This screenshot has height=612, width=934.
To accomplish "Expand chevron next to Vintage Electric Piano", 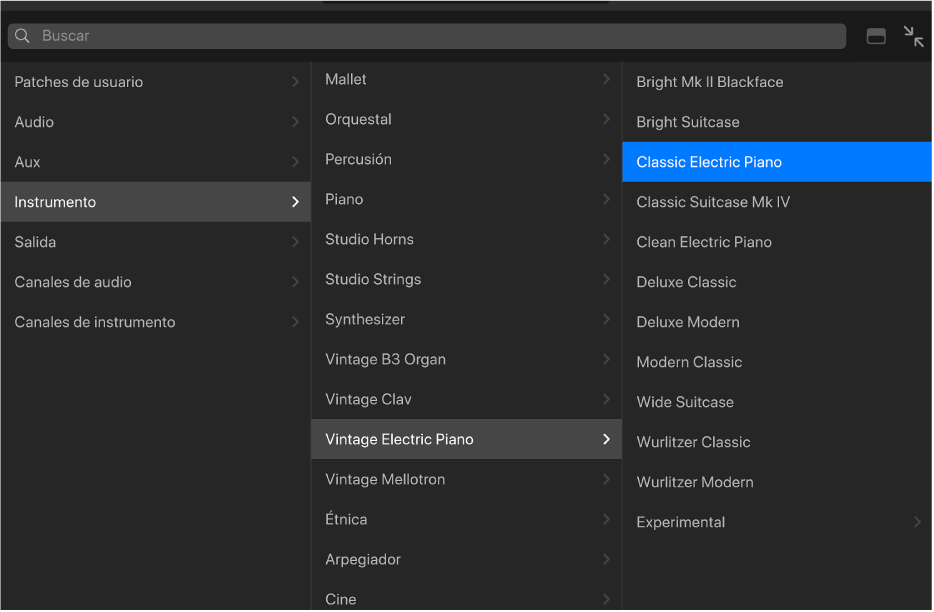I will (x=606, y=439).
